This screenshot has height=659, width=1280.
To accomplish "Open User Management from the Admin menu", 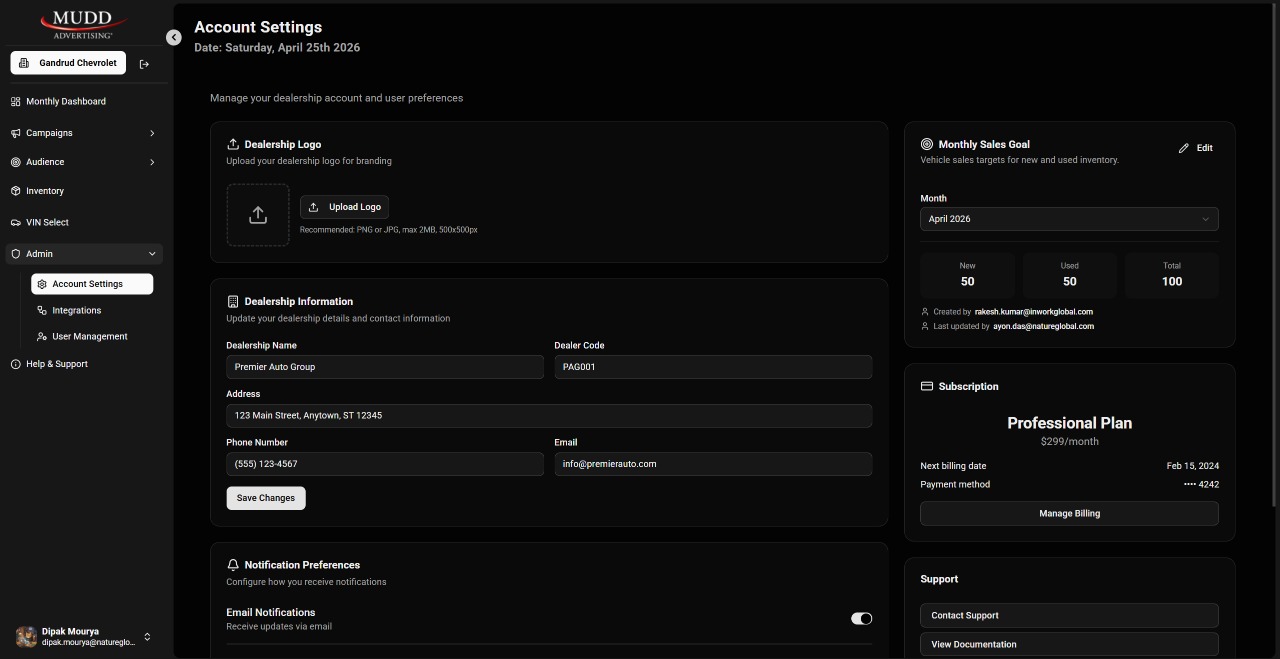I will pyautogui.click(x=90, y=336).
